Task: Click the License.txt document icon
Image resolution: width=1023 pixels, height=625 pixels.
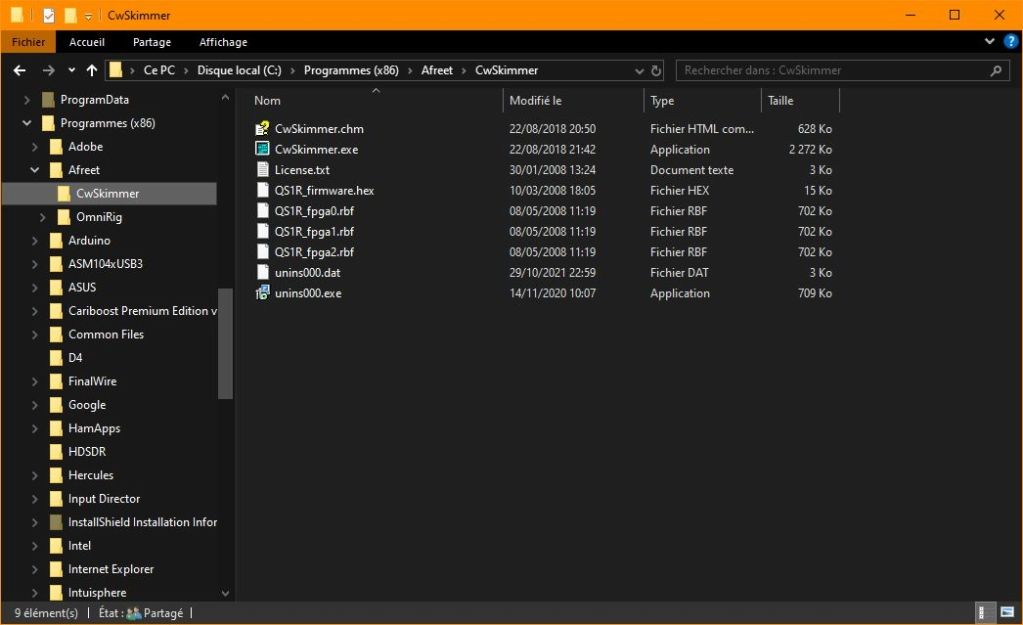Action: (263, 170)
